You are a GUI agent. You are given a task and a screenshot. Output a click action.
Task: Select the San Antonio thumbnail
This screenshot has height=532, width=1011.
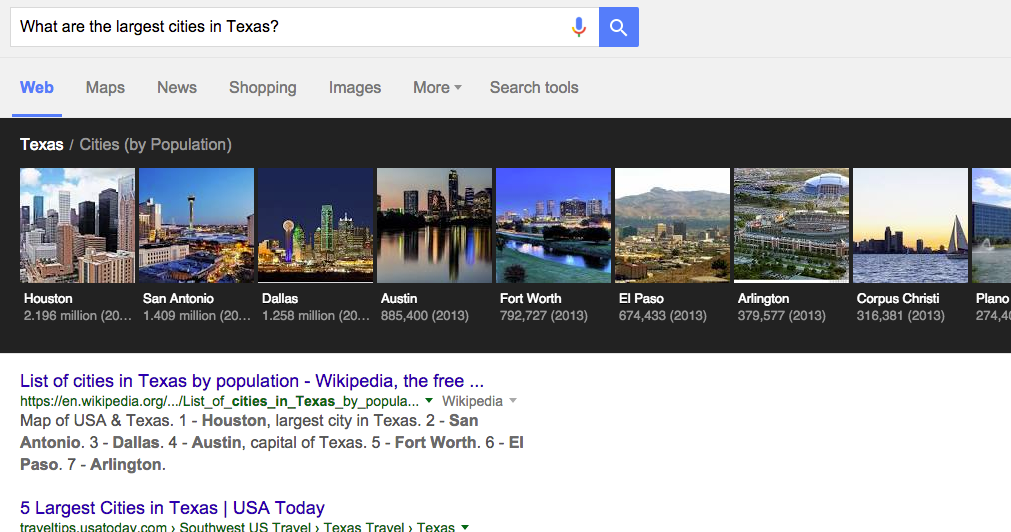click(197, 226)
